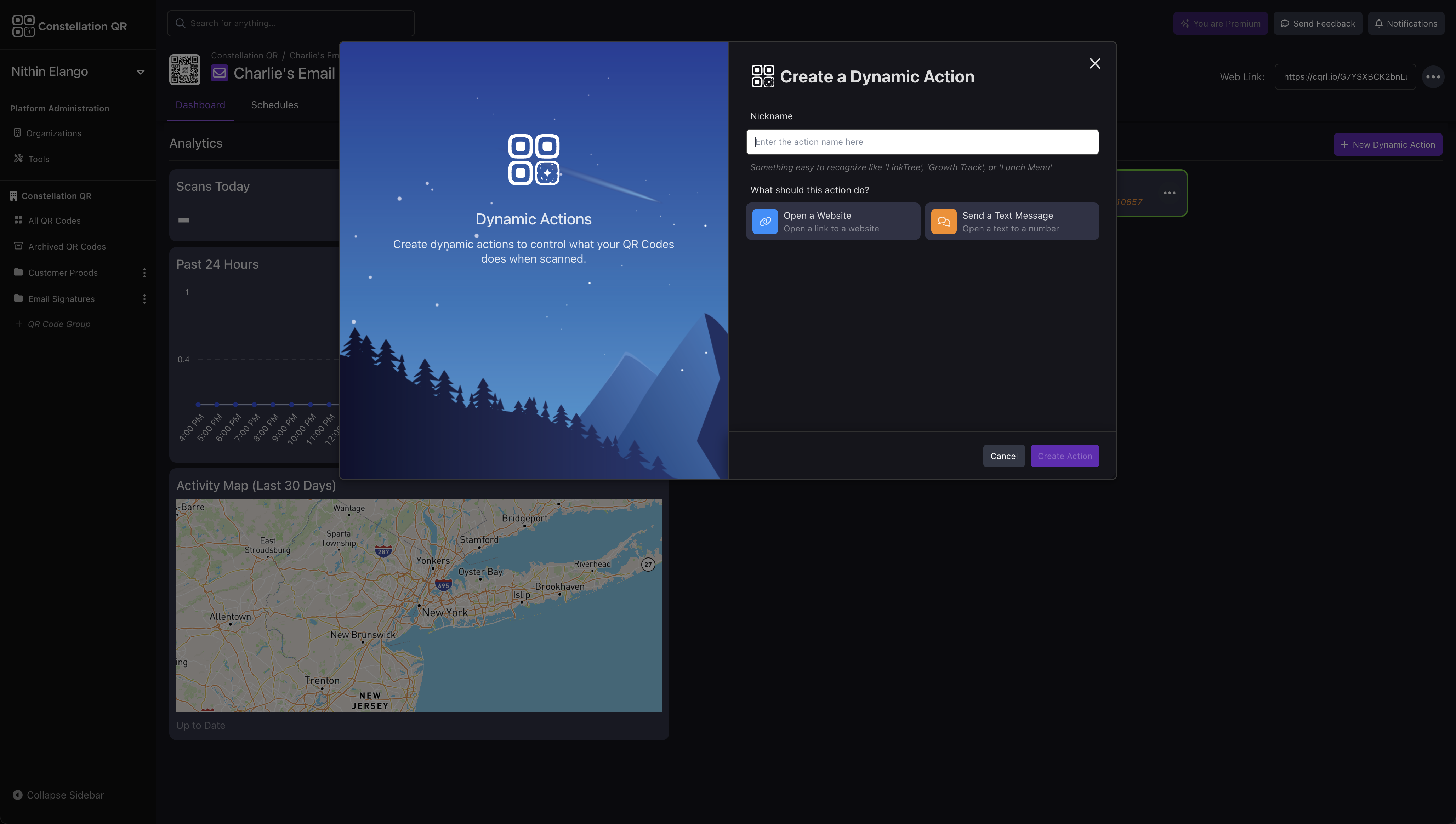1456x824 pixels.
Task: Click the New Dynamic Action button
Action: [1388, 144]
